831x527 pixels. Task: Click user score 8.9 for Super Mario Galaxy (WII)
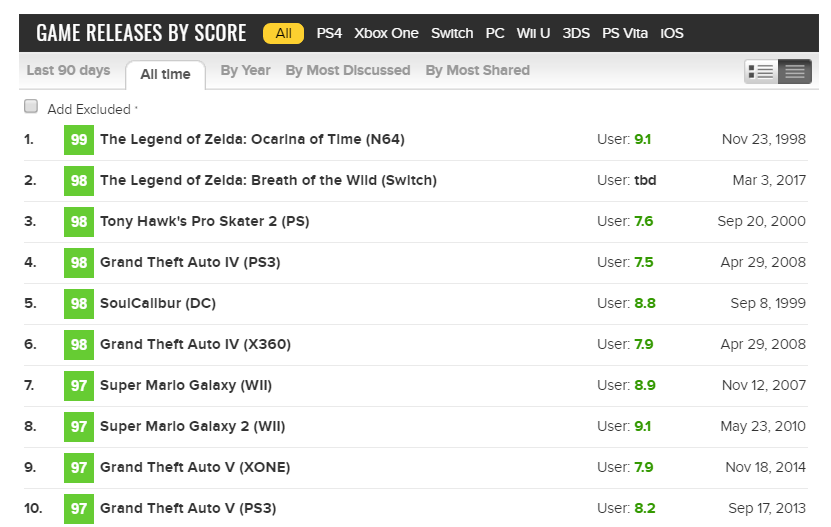click(645, 385)
